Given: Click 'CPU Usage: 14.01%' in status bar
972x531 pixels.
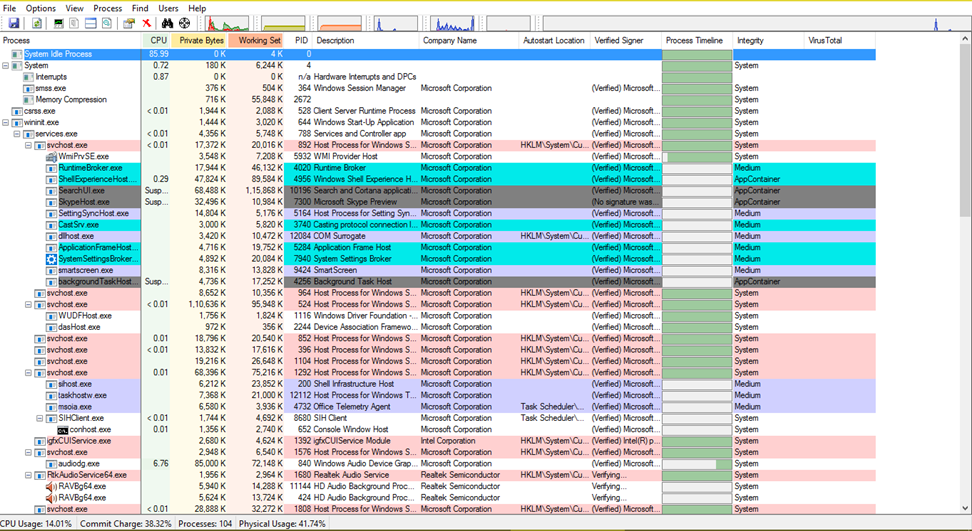Looking at the screenshot, I should pyautogui.click(x=36, y=524).
